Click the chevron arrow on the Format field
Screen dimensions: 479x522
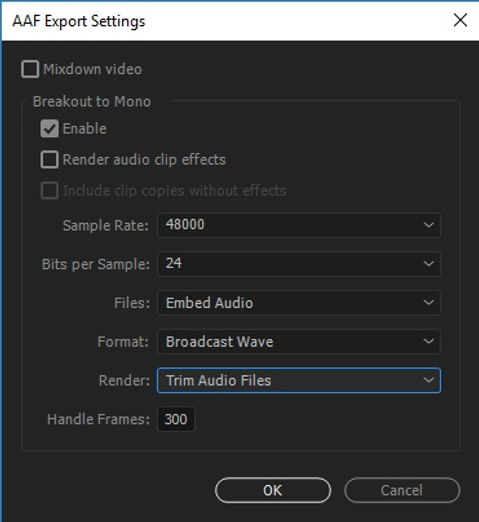[x=428, y=342]
